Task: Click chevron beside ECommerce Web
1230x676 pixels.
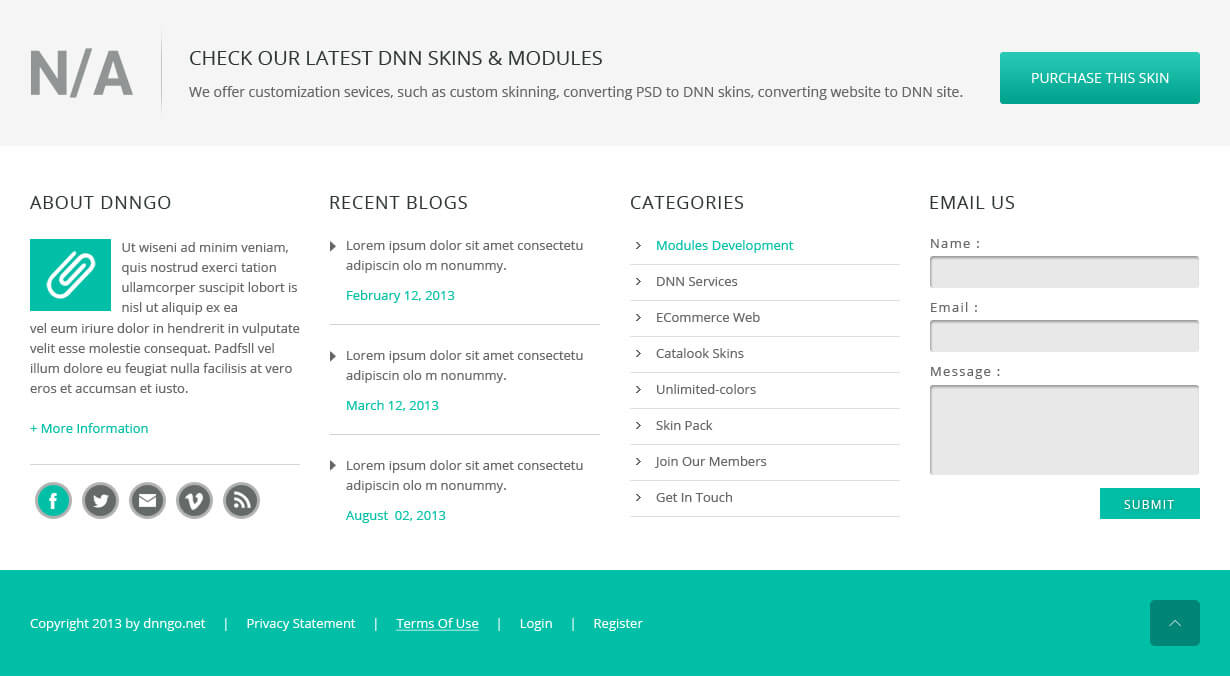Action: pyautogui.click(x=638, y=317)
